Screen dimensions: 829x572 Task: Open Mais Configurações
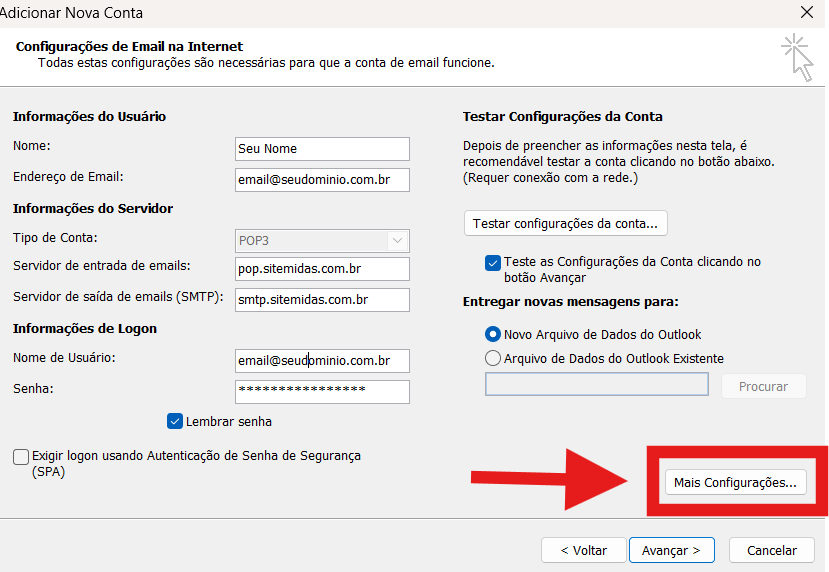tap(735, 482)
